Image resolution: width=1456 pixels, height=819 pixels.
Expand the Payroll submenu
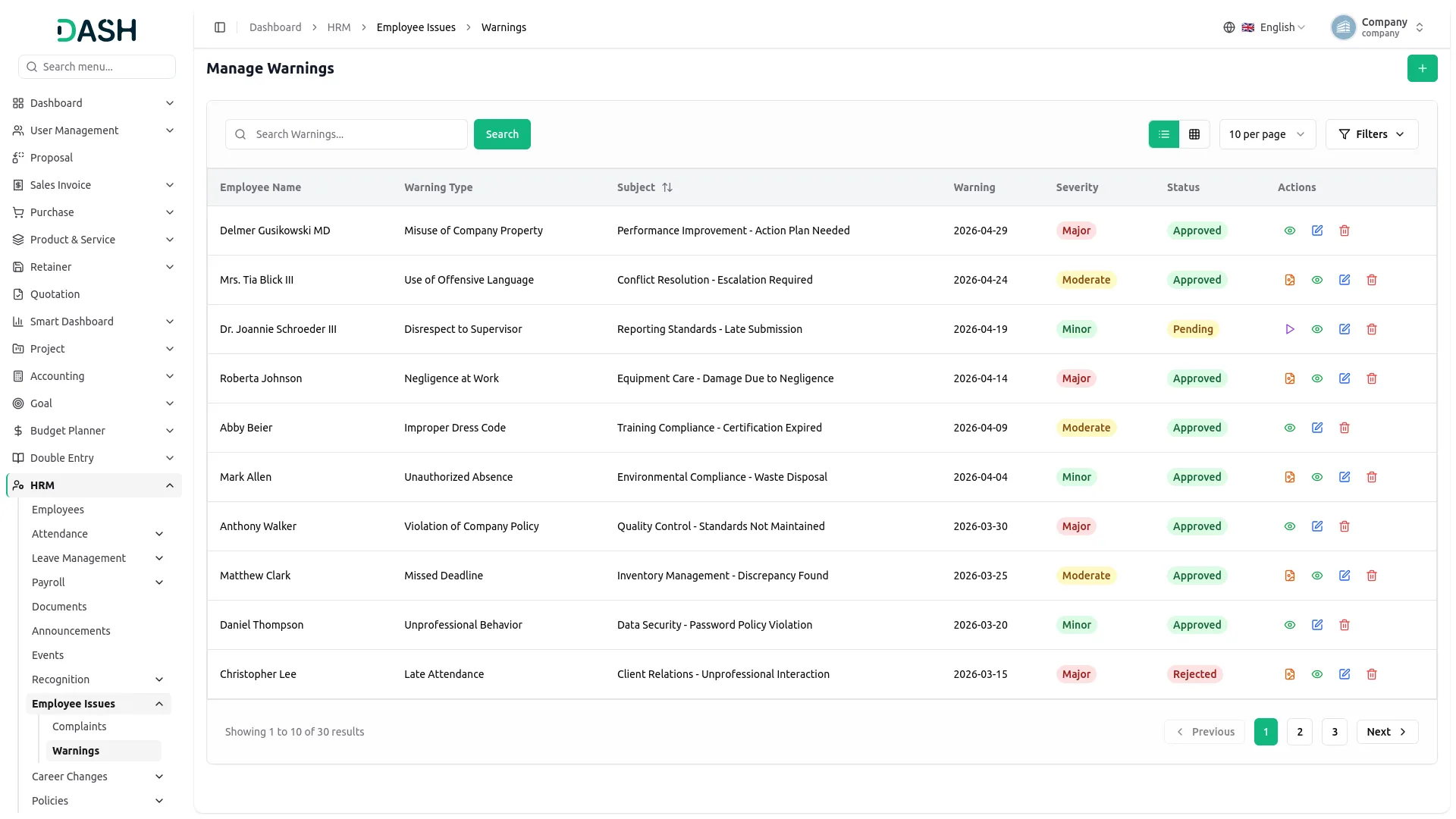click(97, 582)
